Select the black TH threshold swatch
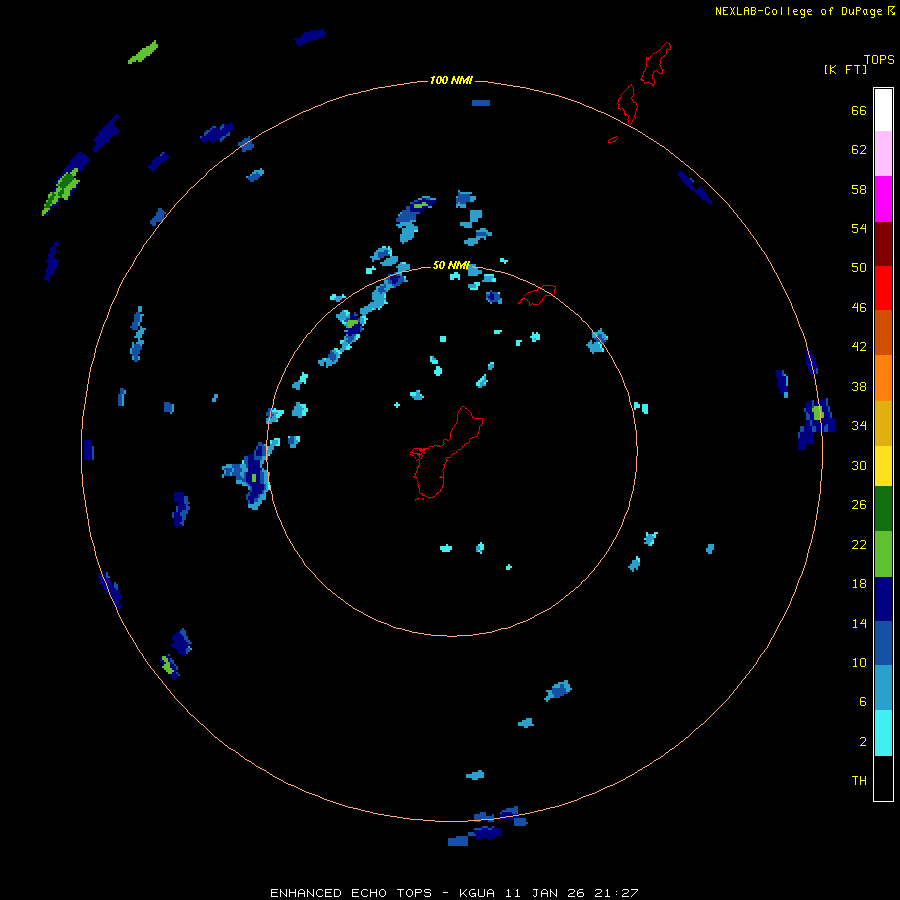This screenshot has height=900, width=900. [x=883, y=778]
